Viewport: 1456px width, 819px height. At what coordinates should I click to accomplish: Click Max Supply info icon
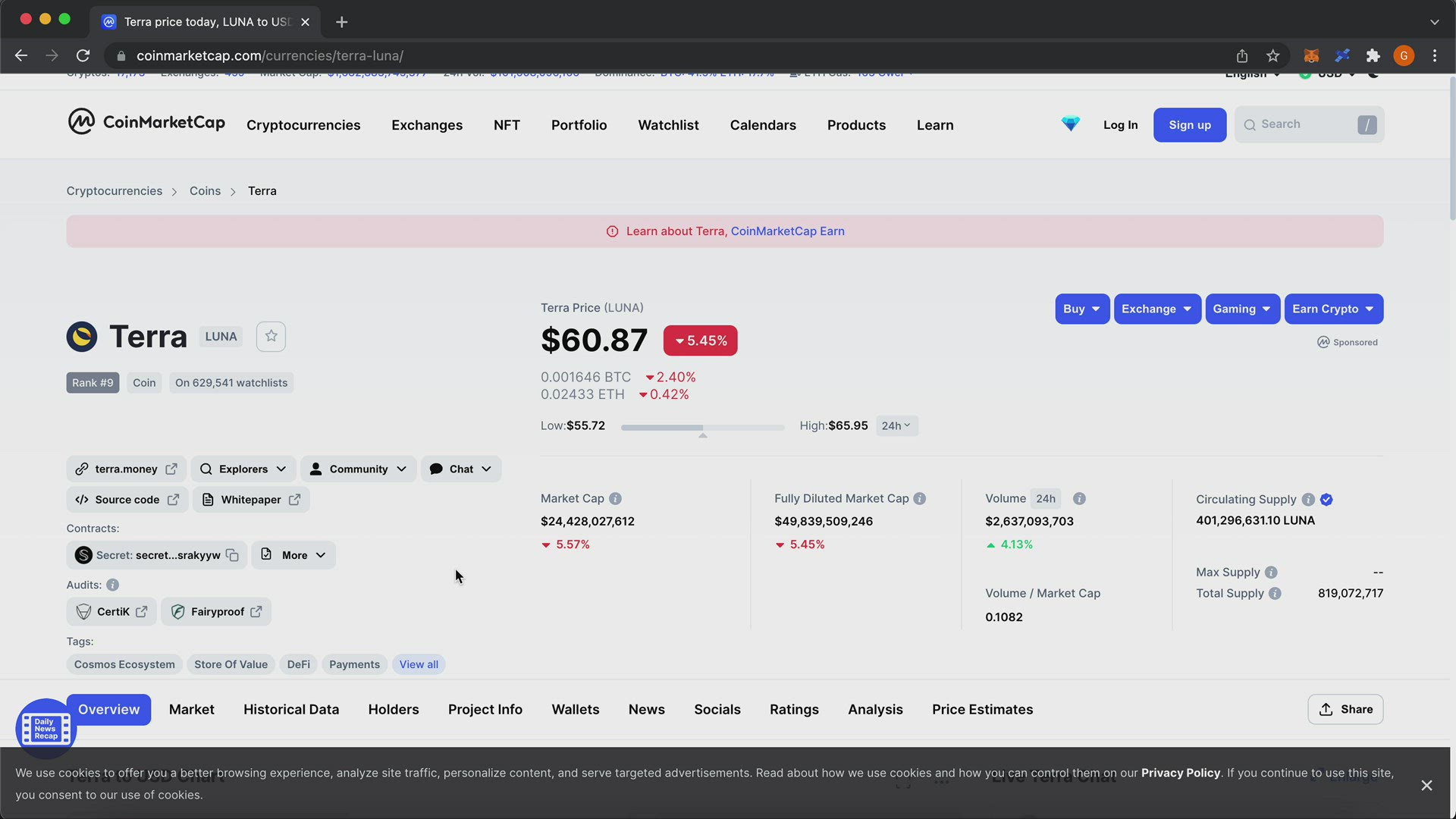coord(1271,573)
